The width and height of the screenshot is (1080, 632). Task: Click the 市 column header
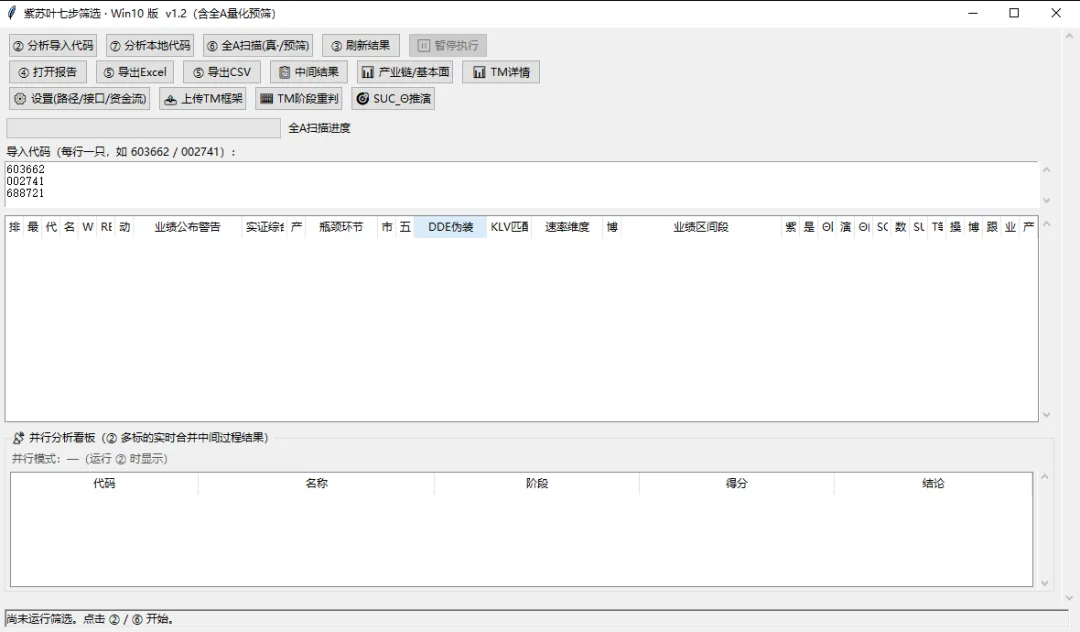387,227
